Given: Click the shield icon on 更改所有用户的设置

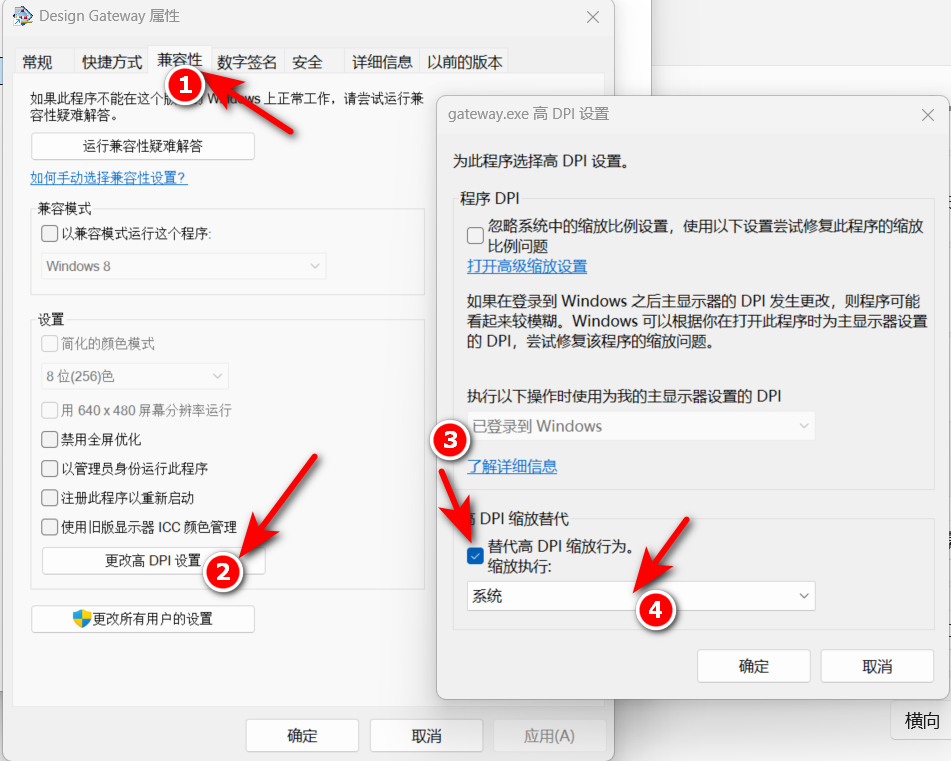Looking at the screenshot, I should click(x=82, y=619).
